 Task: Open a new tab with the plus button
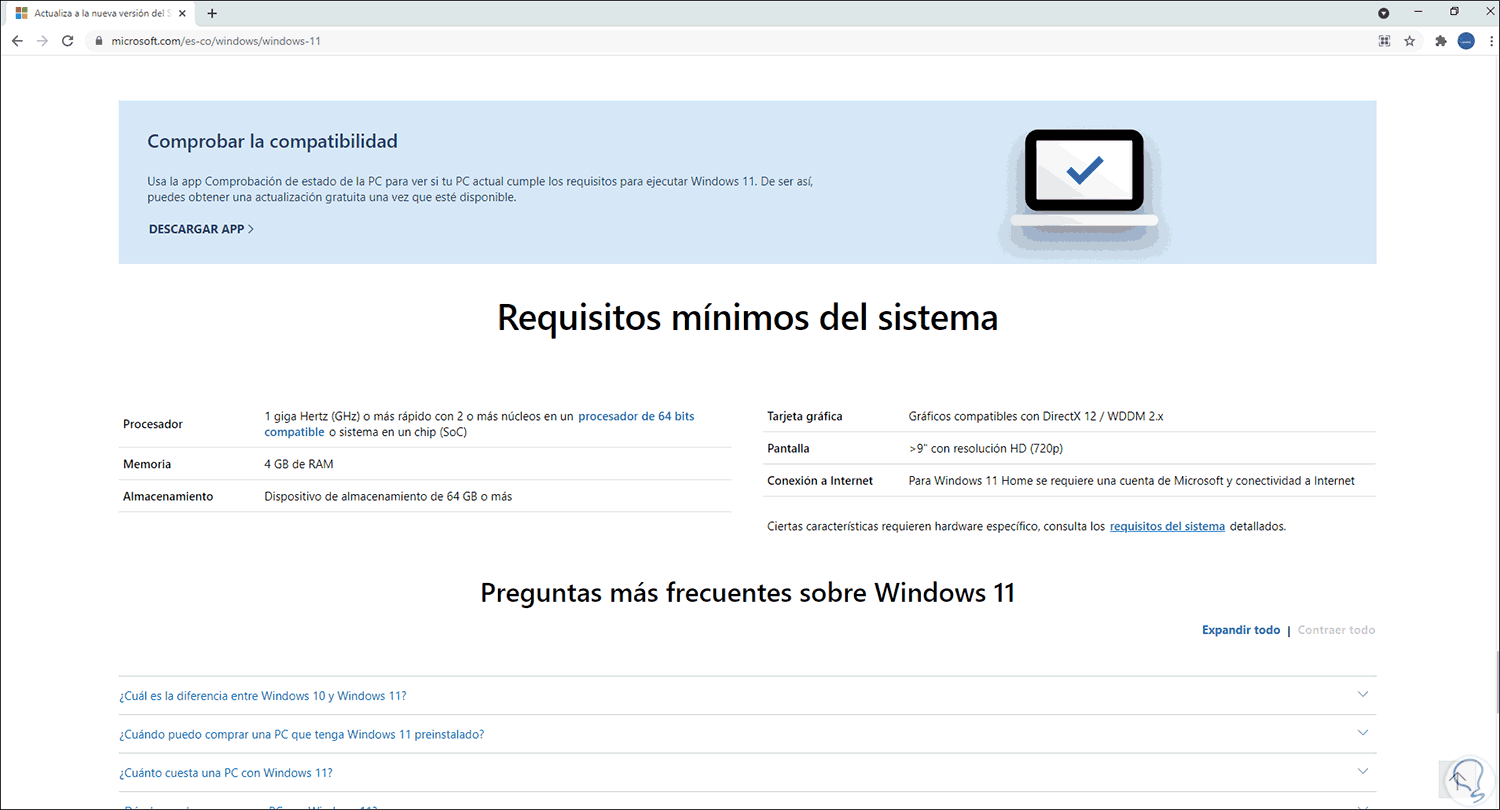click(212, 13)
